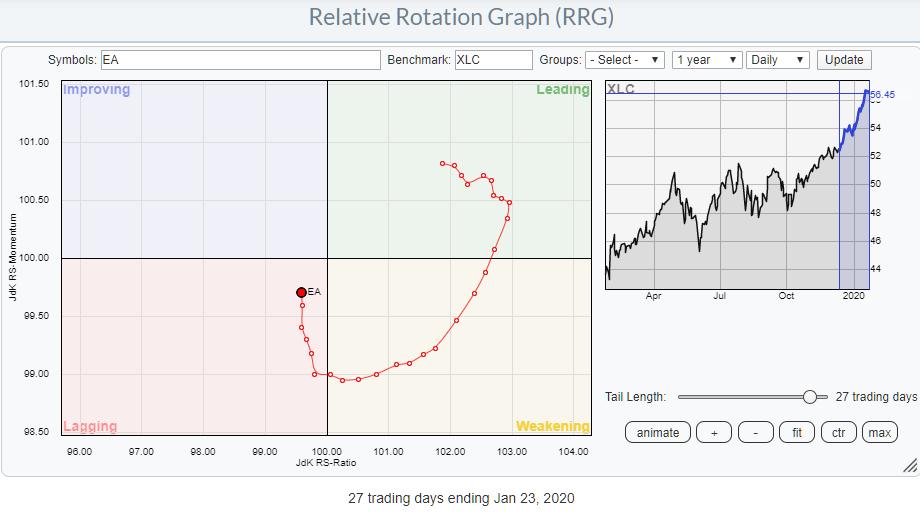Click the Improving quadrant label
The image size is (920, 512).
(x=97, y=90)
